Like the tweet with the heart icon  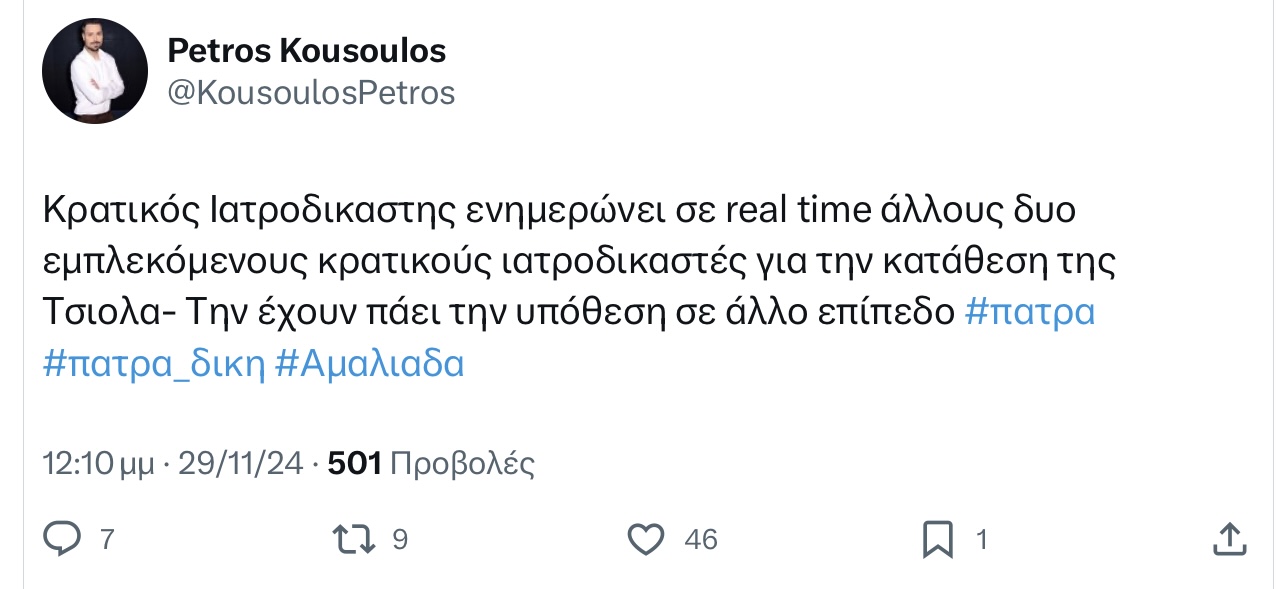(646, 540)
